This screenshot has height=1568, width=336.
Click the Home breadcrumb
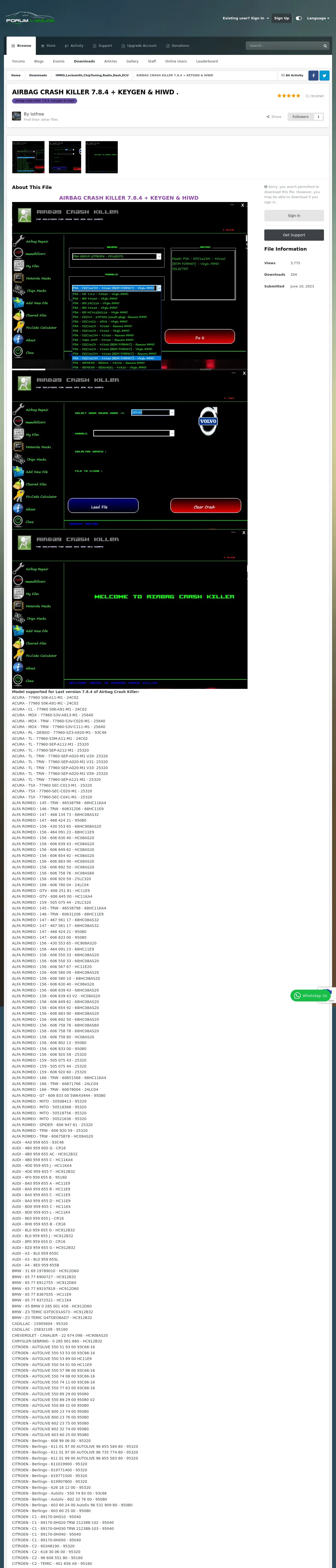pos(16,76)
